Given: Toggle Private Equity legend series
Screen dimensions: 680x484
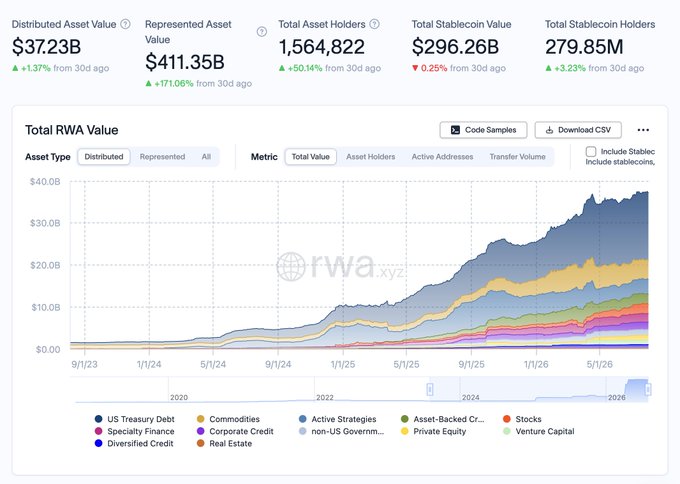Looking at the screenshot, I should click(x=434, y=431).
